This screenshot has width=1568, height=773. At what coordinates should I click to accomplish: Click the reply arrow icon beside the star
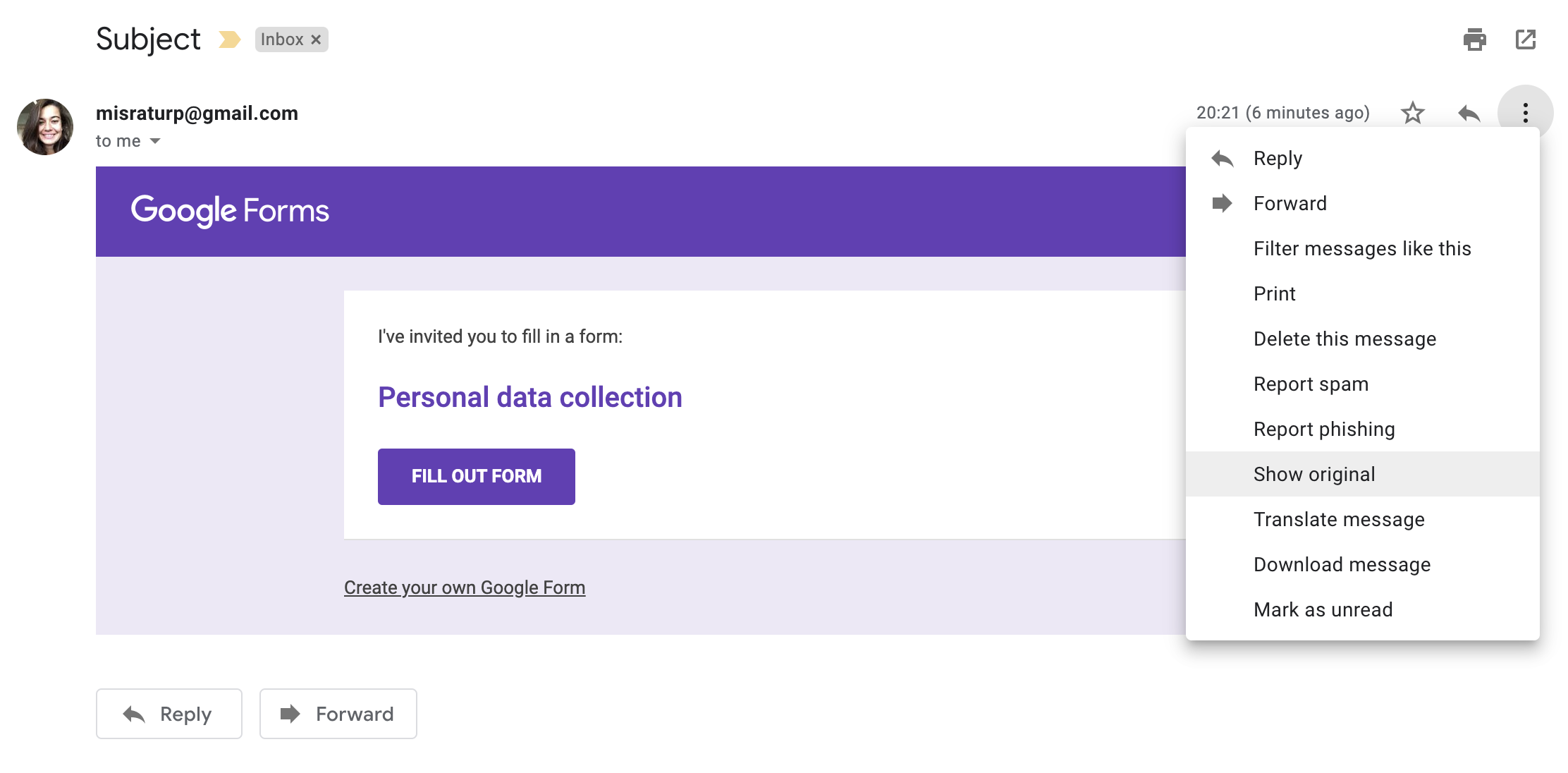tap(1469, 113)
